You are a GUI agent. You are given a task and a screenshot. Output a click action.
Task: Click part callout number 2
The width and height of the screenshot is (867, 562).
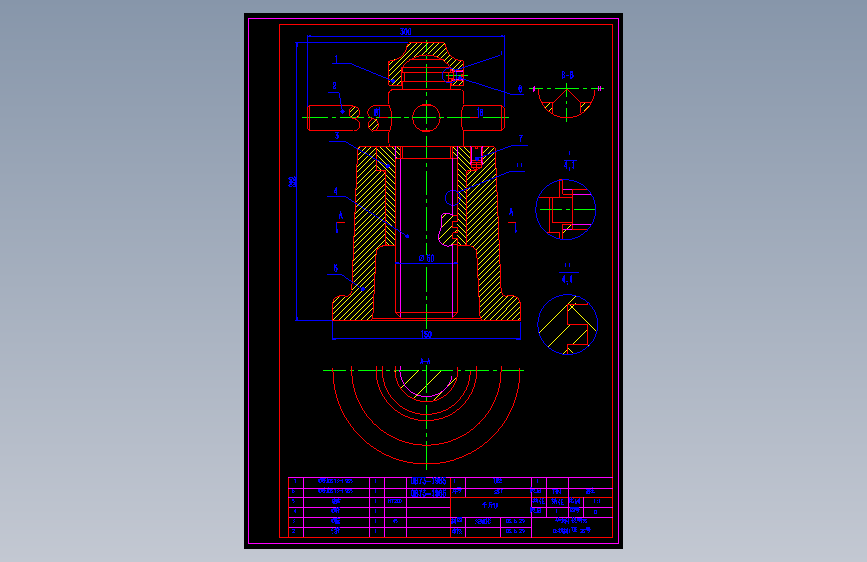click(x=335, y=86)
